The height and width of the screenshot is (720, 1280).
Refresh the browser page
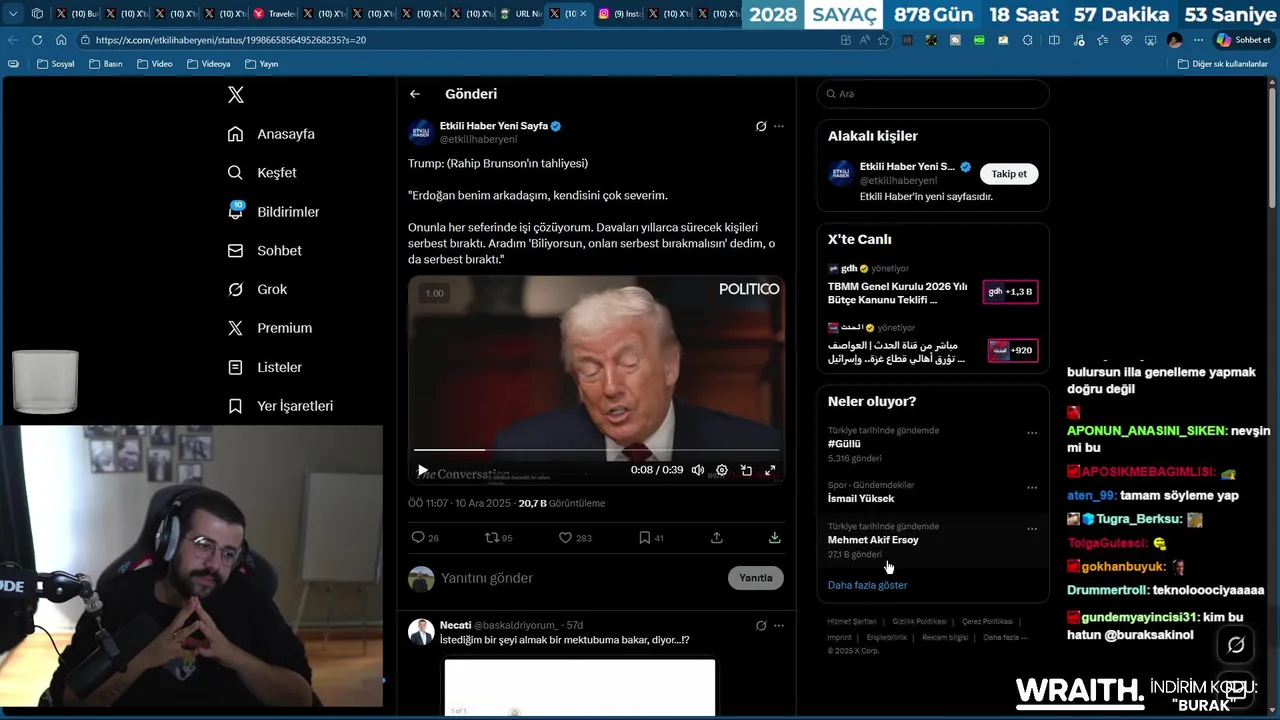[37, 40]
